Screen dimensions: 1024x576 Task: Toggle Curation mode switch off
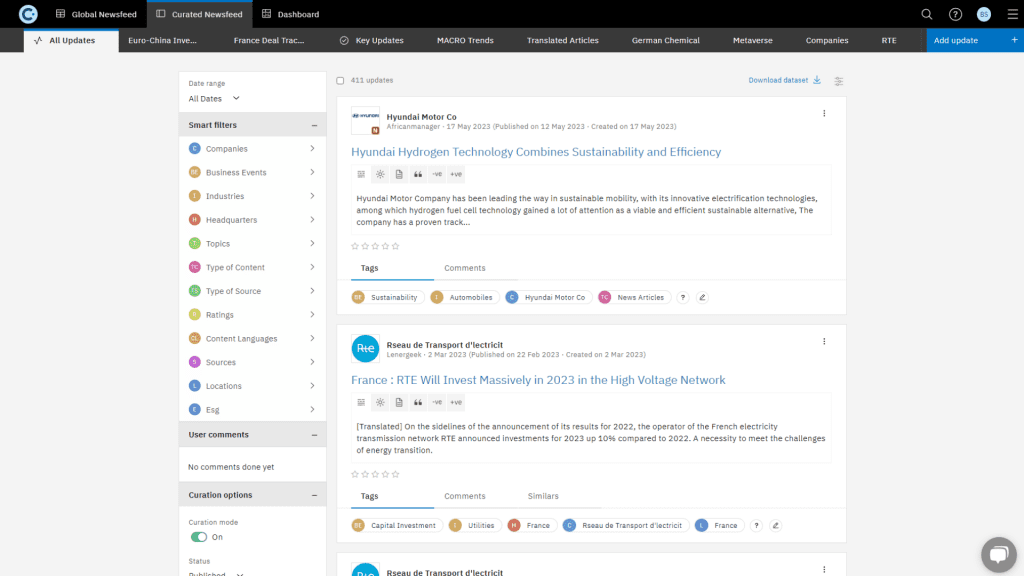click(x=199, y=537)
